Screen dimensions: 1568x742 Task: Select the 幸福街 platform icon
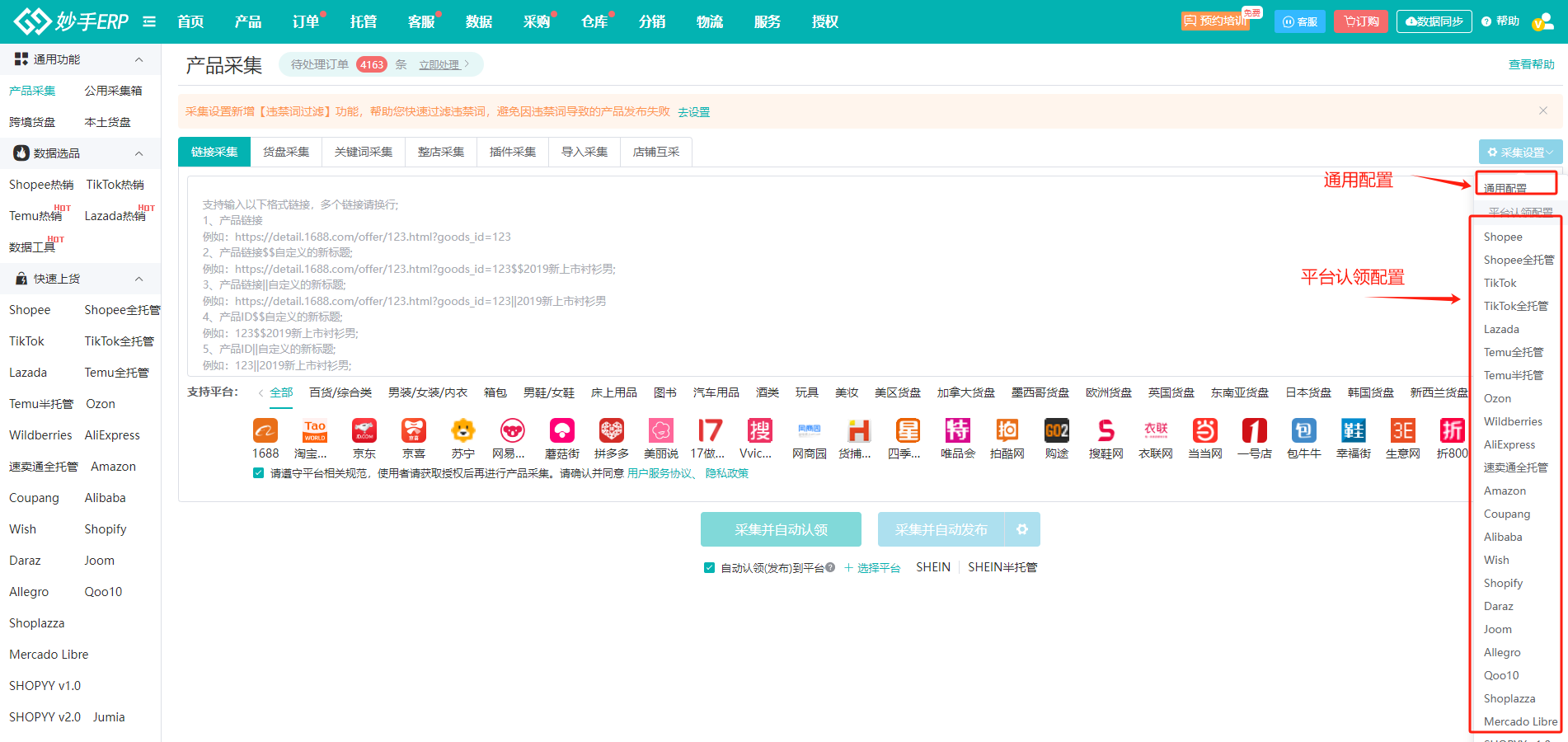coord(1354,430)
